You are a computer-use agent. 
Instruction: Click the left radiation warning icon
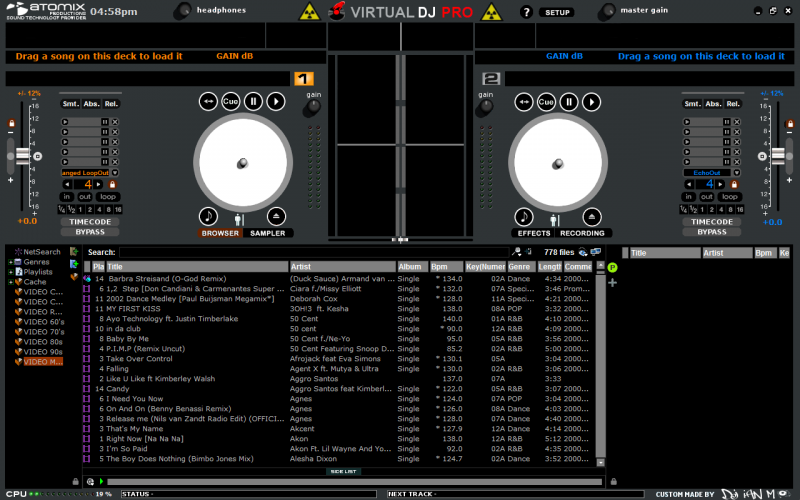click(309, 12)
